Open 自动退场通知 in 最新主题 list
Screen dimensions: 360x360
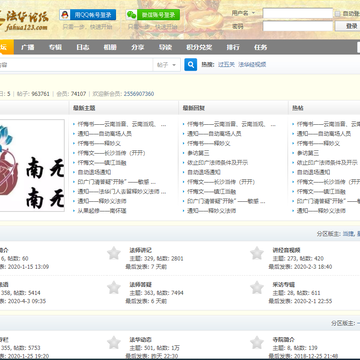94,172
